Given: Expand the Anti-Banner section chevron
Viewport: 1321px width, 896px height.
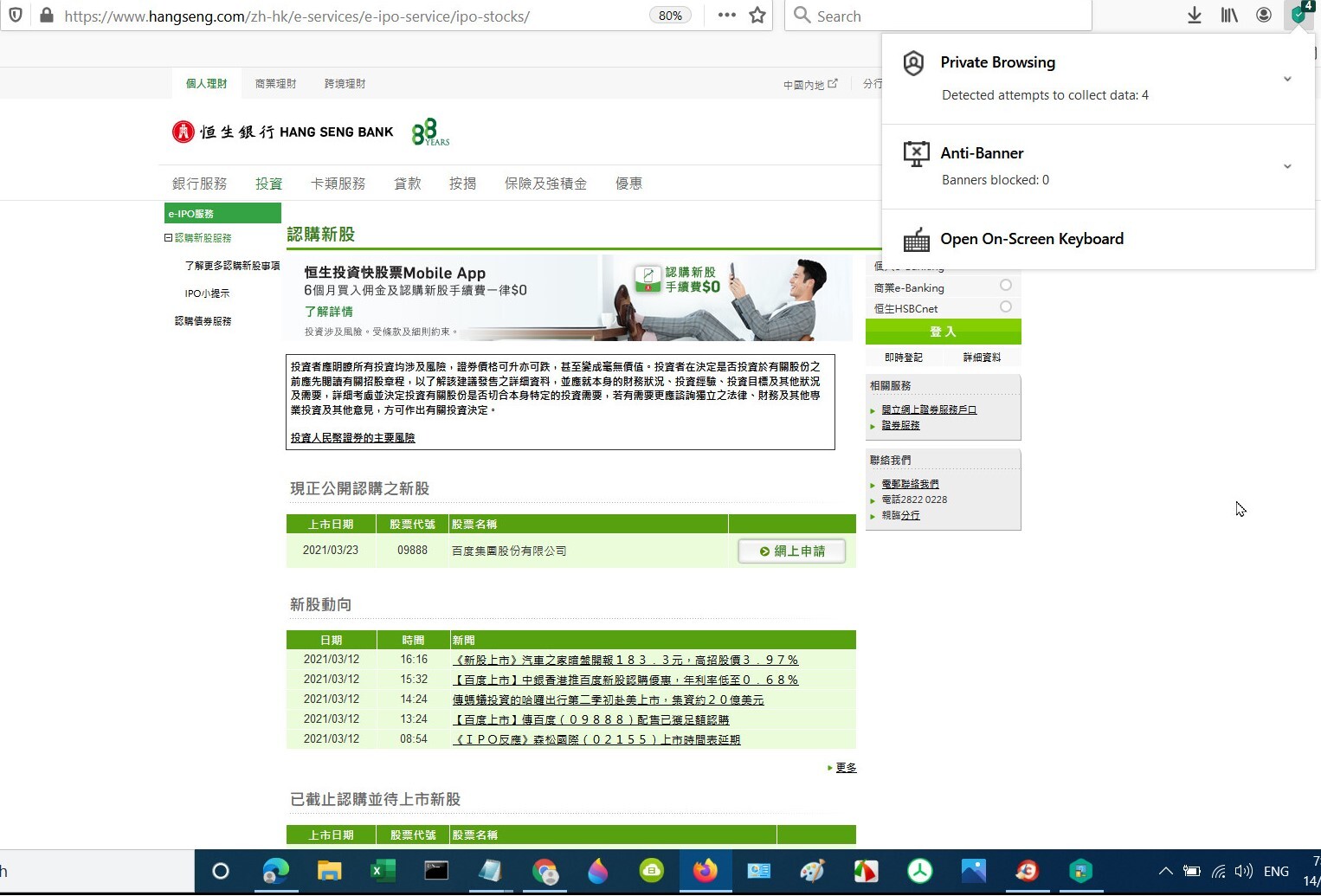Looking at the screenshot, I should click(1287, 166).
